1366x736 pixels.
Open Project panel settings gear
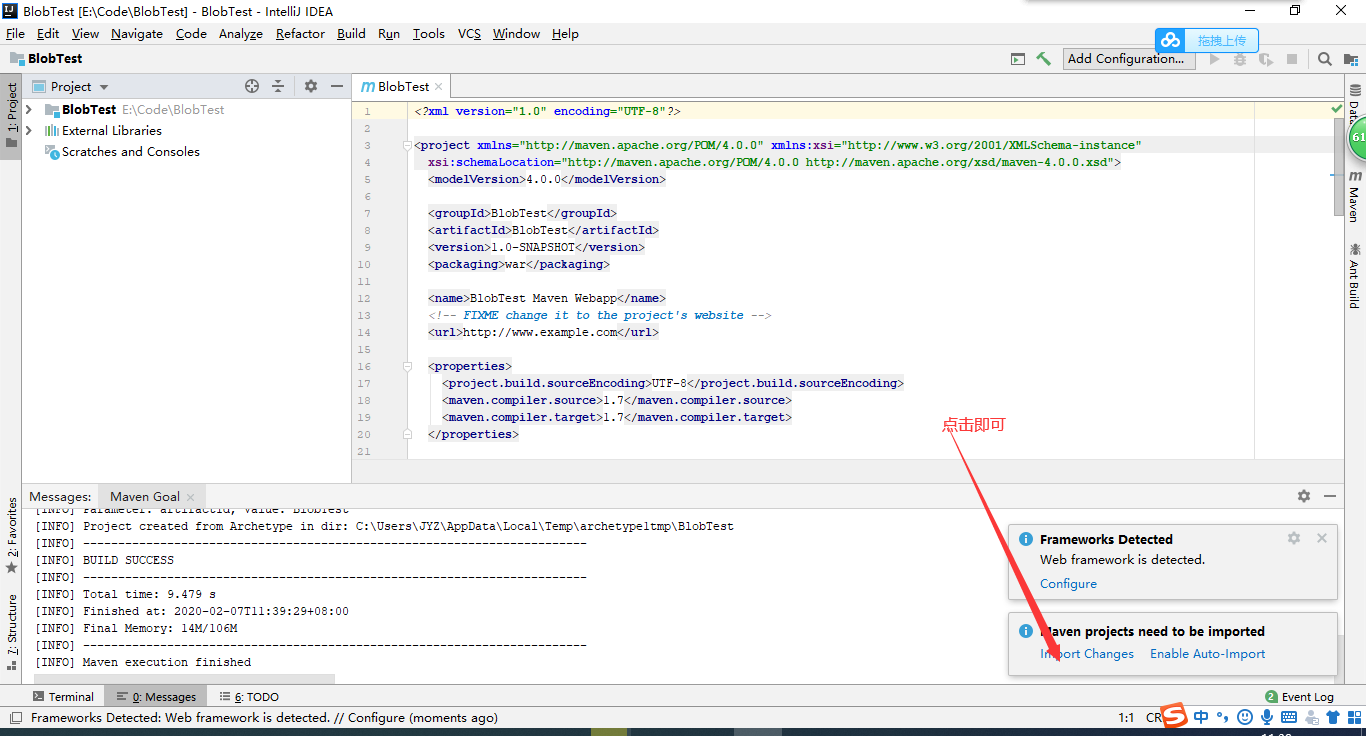(x=311, y=86)
